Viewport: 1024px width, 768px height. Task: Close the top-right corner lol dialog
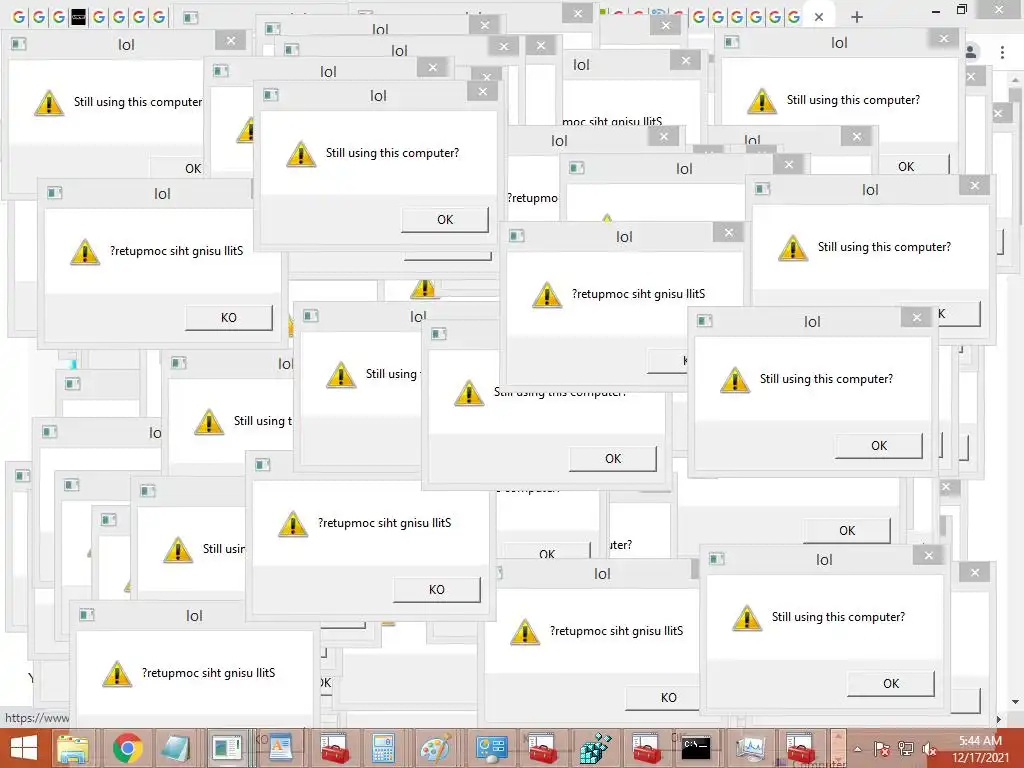[944, 39]
